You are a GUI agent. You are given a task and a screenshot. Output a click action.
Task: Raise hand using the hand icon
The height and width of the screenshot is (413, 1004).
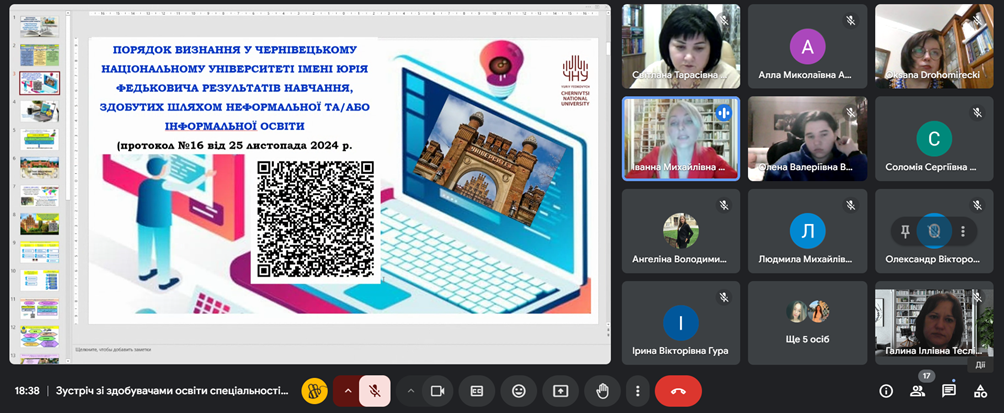coord(602,391)
